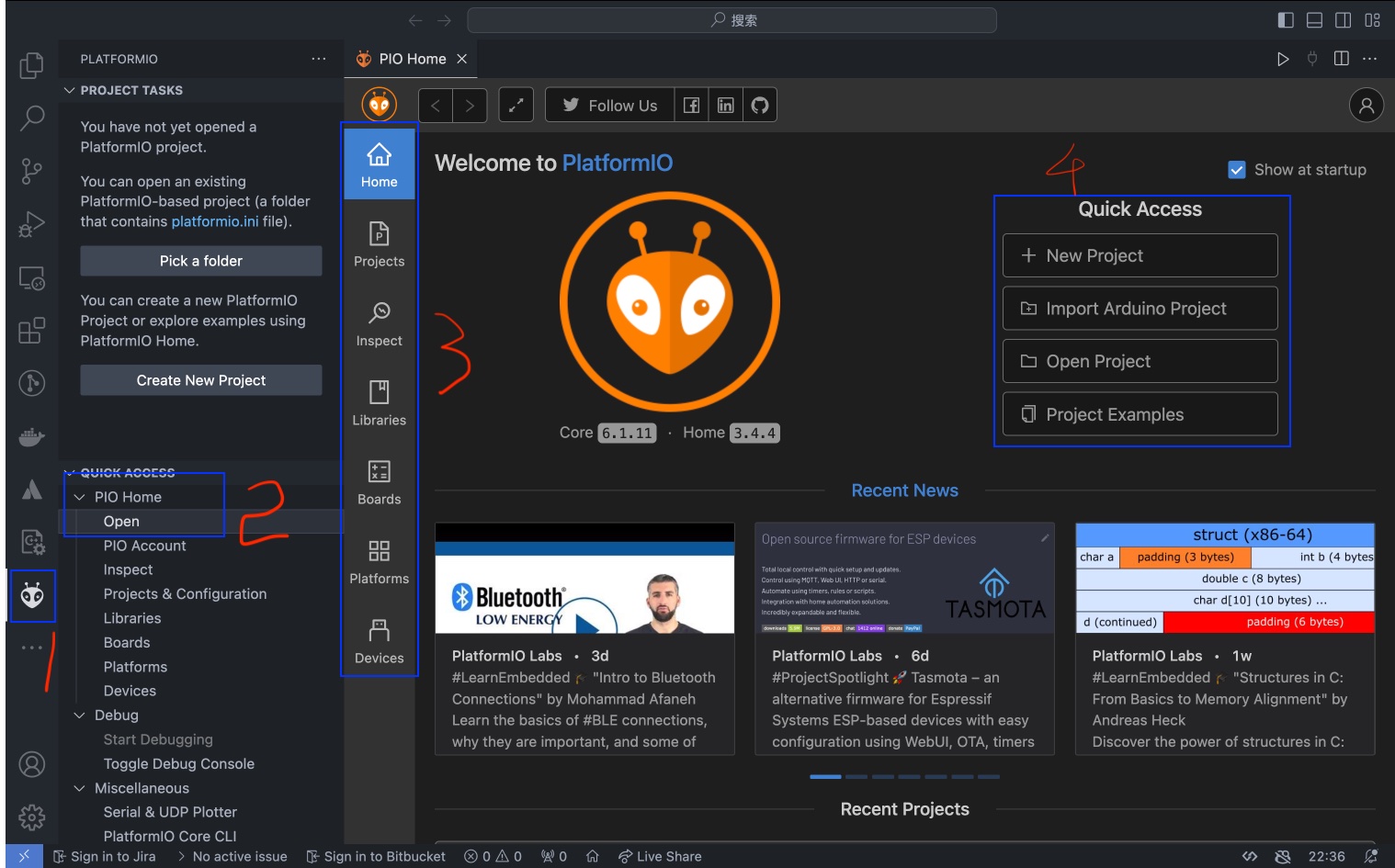Screen dimensions: 1395x868
Task: Click the Facebook icon in PIO toolbar
Action: click(x=691, y=105)
